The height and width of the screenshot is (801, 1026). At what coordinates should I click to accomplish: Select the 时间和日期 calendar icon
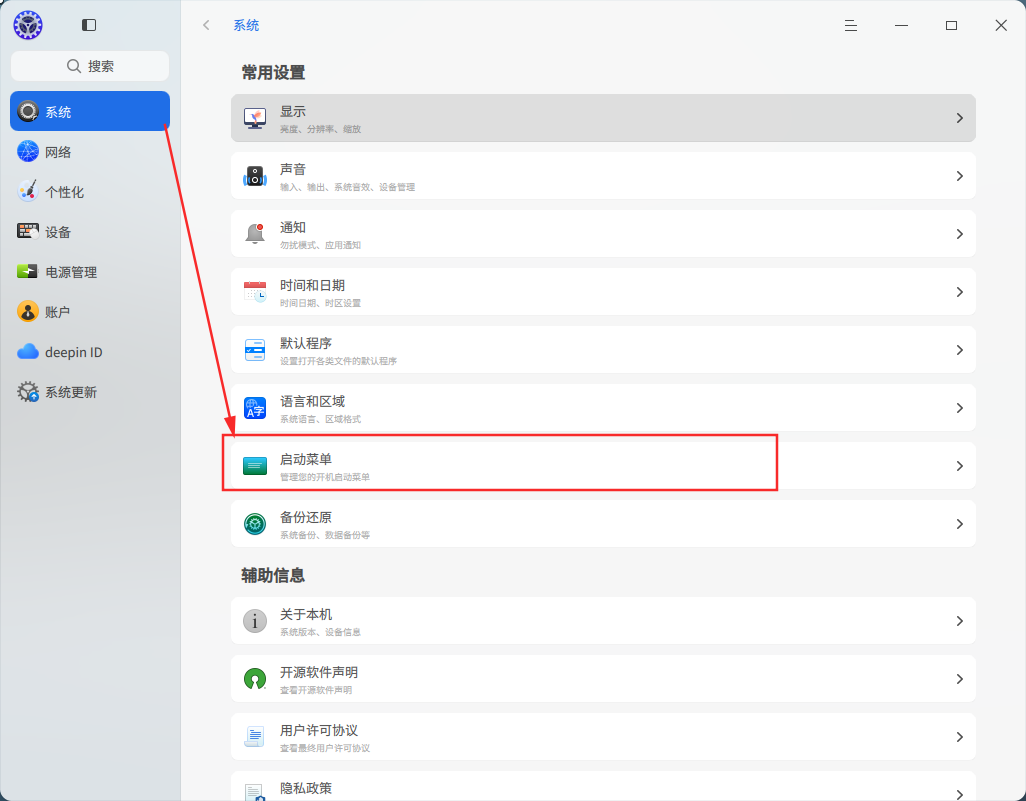click(255, 292)
